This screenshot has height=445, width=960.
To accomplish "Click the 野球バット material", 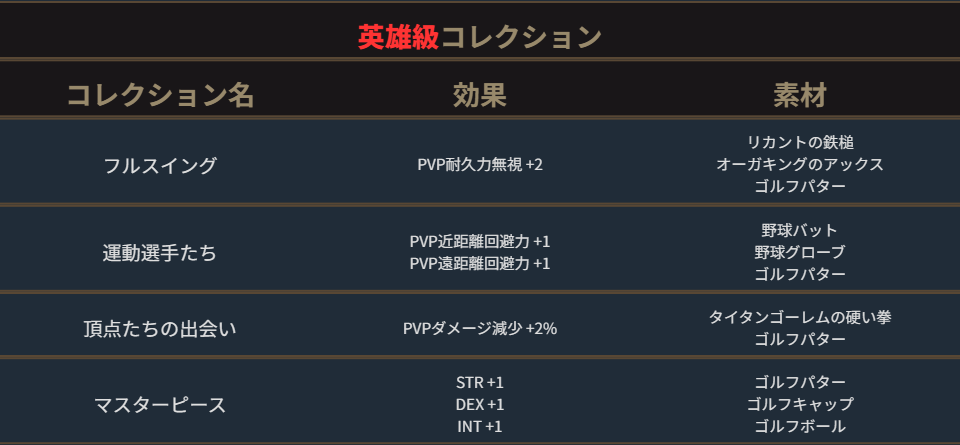I will (800, 231).
